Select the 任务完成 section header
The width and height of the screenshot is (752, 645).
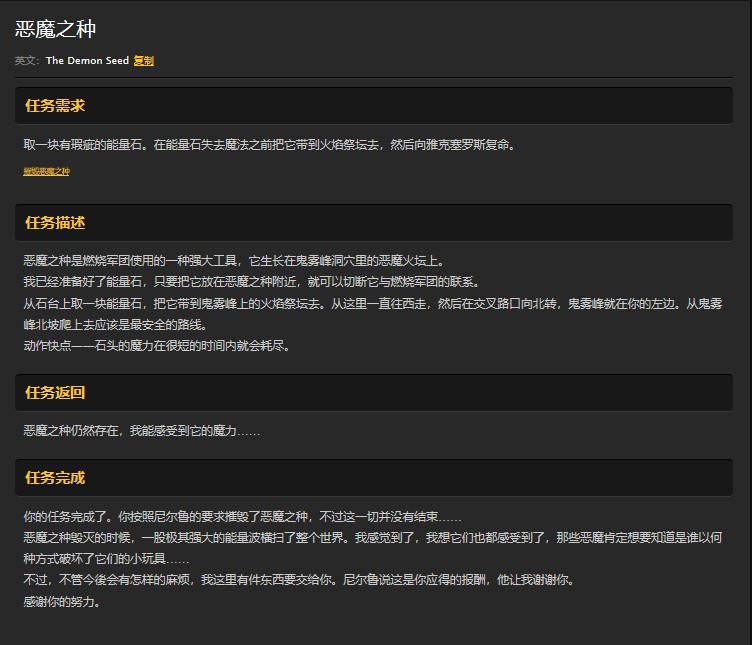coord(55,478)
